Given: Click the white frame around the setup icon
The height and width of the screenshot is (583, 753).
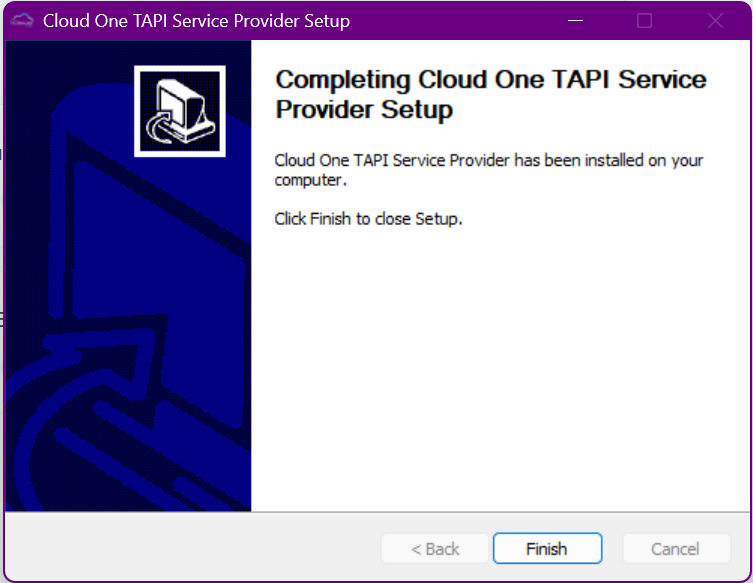Looking at the screenshot, I should click(138, 111).
